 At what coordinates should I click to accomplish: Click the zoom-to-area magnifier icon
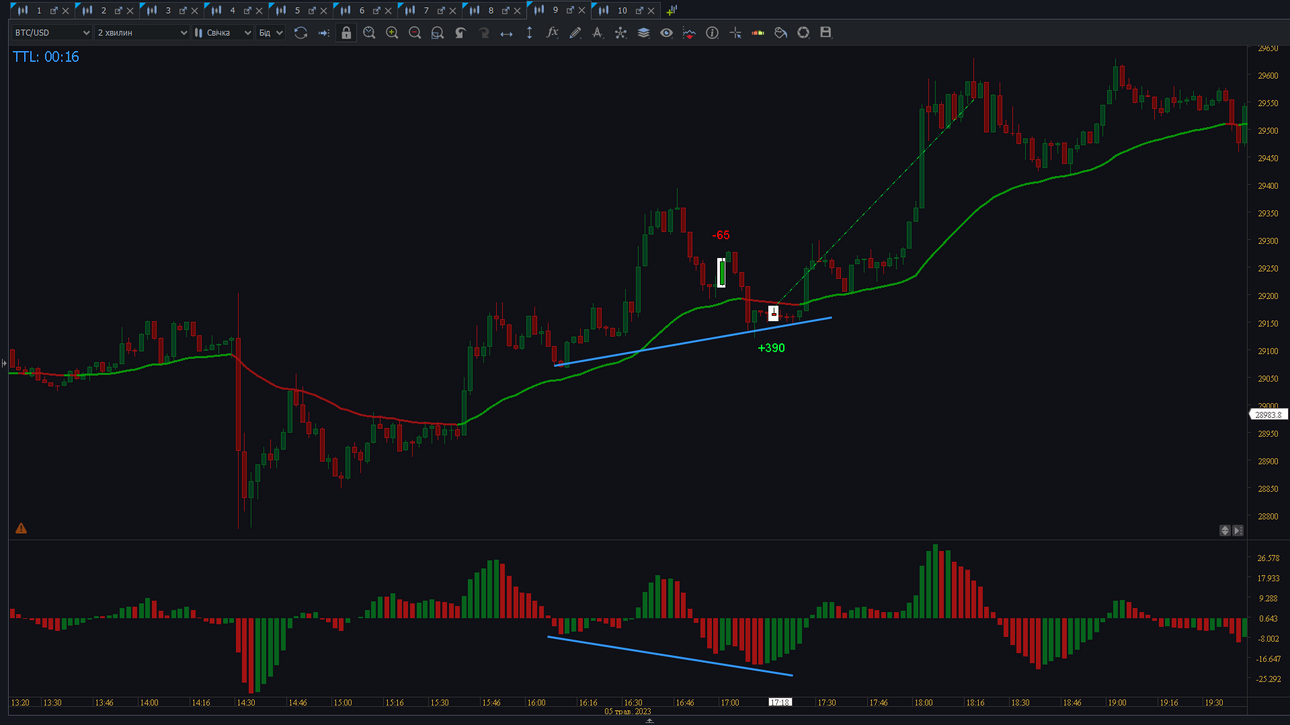click(x=437, y=33)
